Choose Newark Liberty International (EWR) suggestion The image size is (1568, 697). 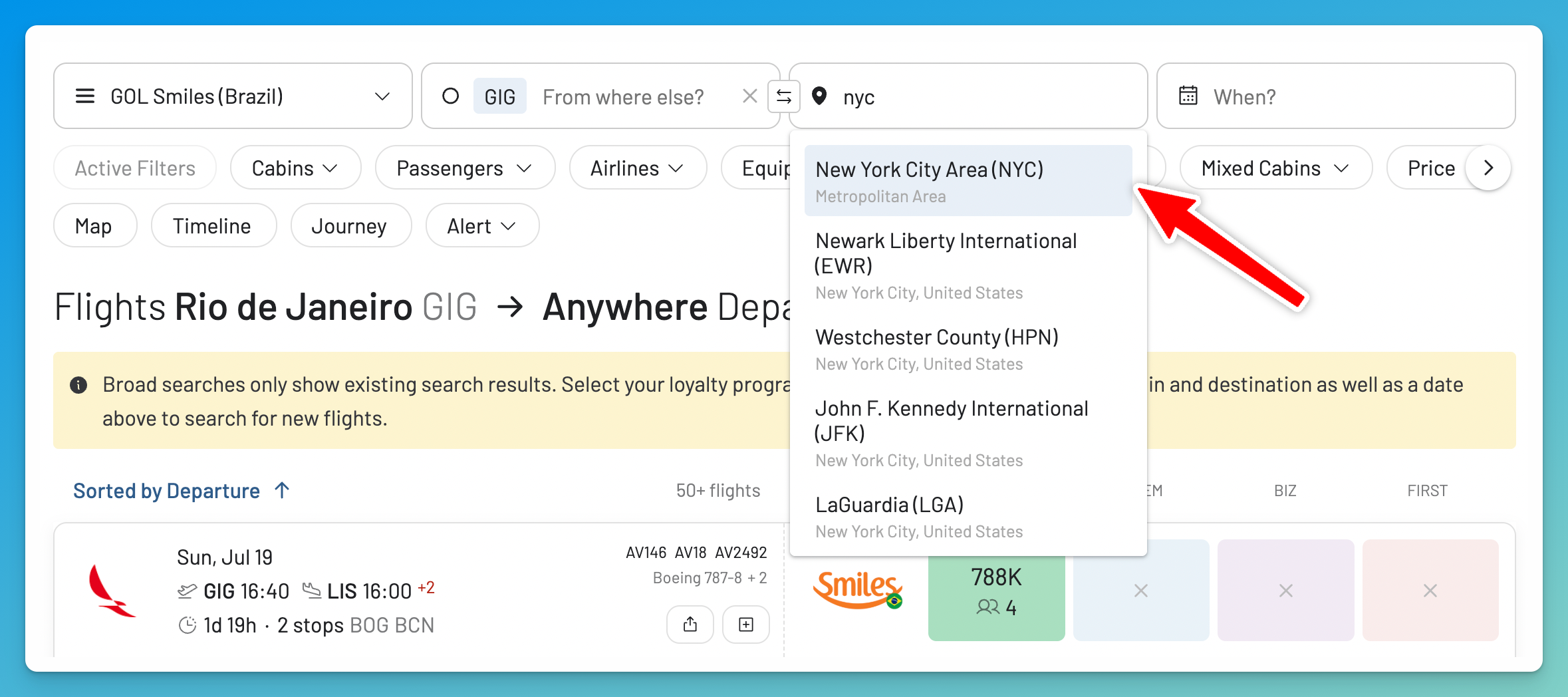click(968, 265)
